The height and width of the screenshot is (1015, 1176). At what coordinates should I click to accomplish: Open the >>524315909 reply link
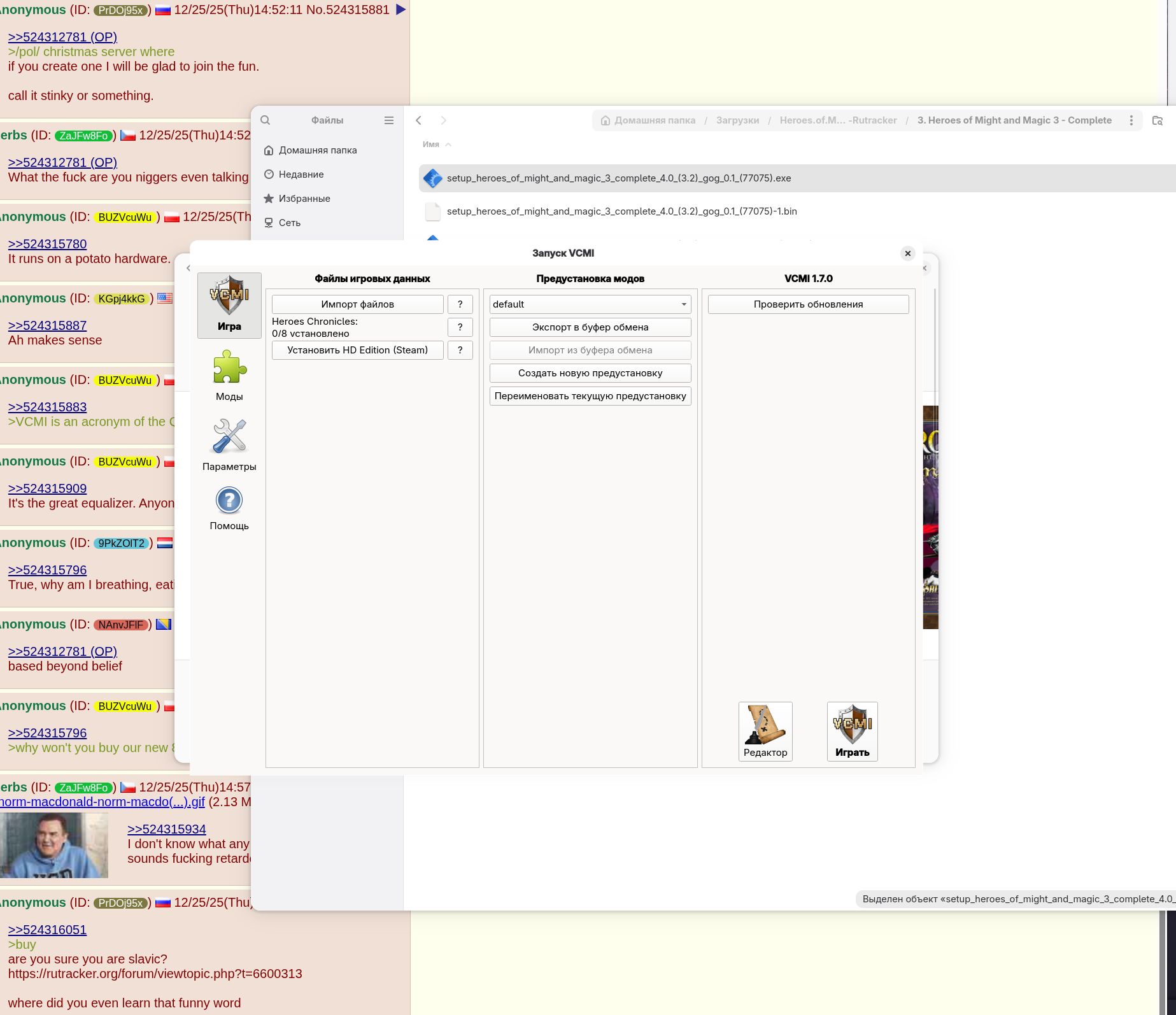click(x=47, y=488)
